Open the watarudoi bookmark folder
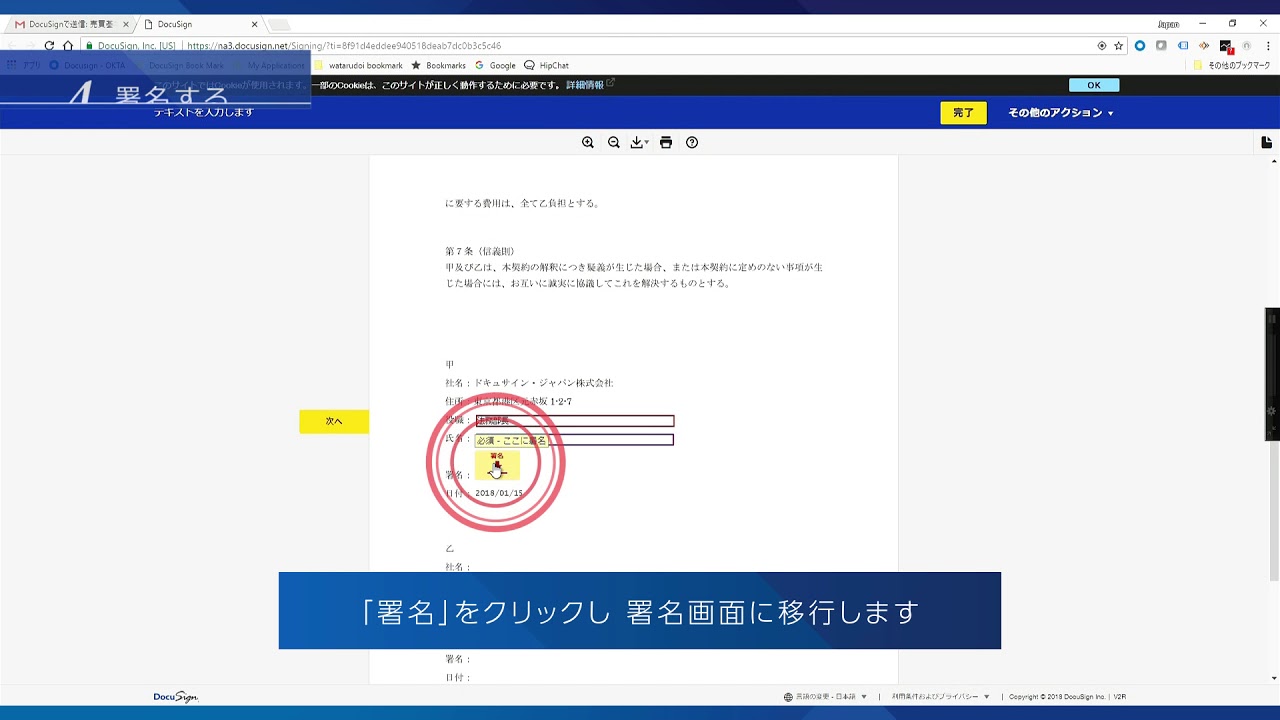This screenshot has width=1280, height=720. pyautogui.click(x=359, y=65)
